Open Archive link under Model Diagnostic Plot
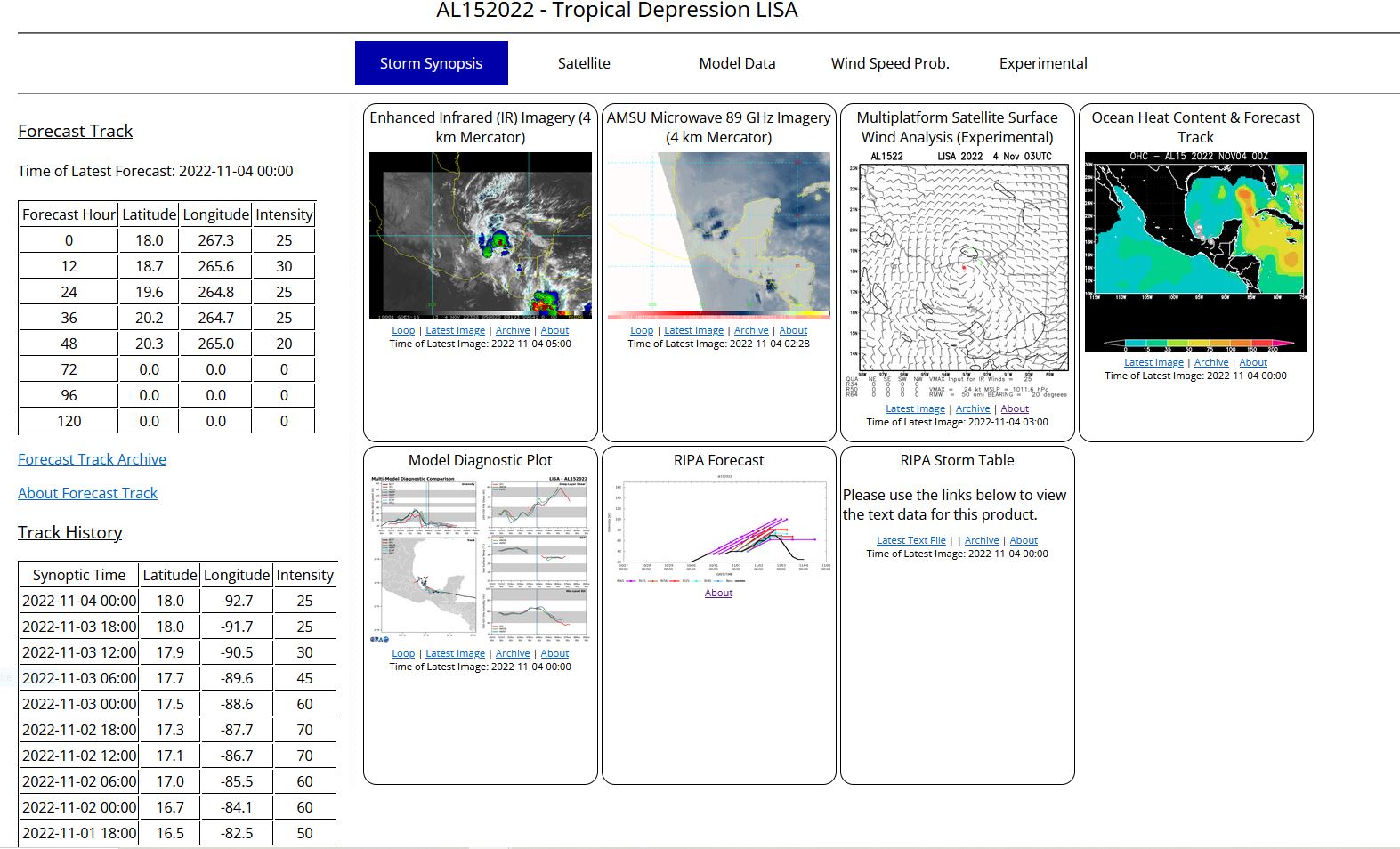This screenshot has height=849, width=1400. (x=513, y=653)
